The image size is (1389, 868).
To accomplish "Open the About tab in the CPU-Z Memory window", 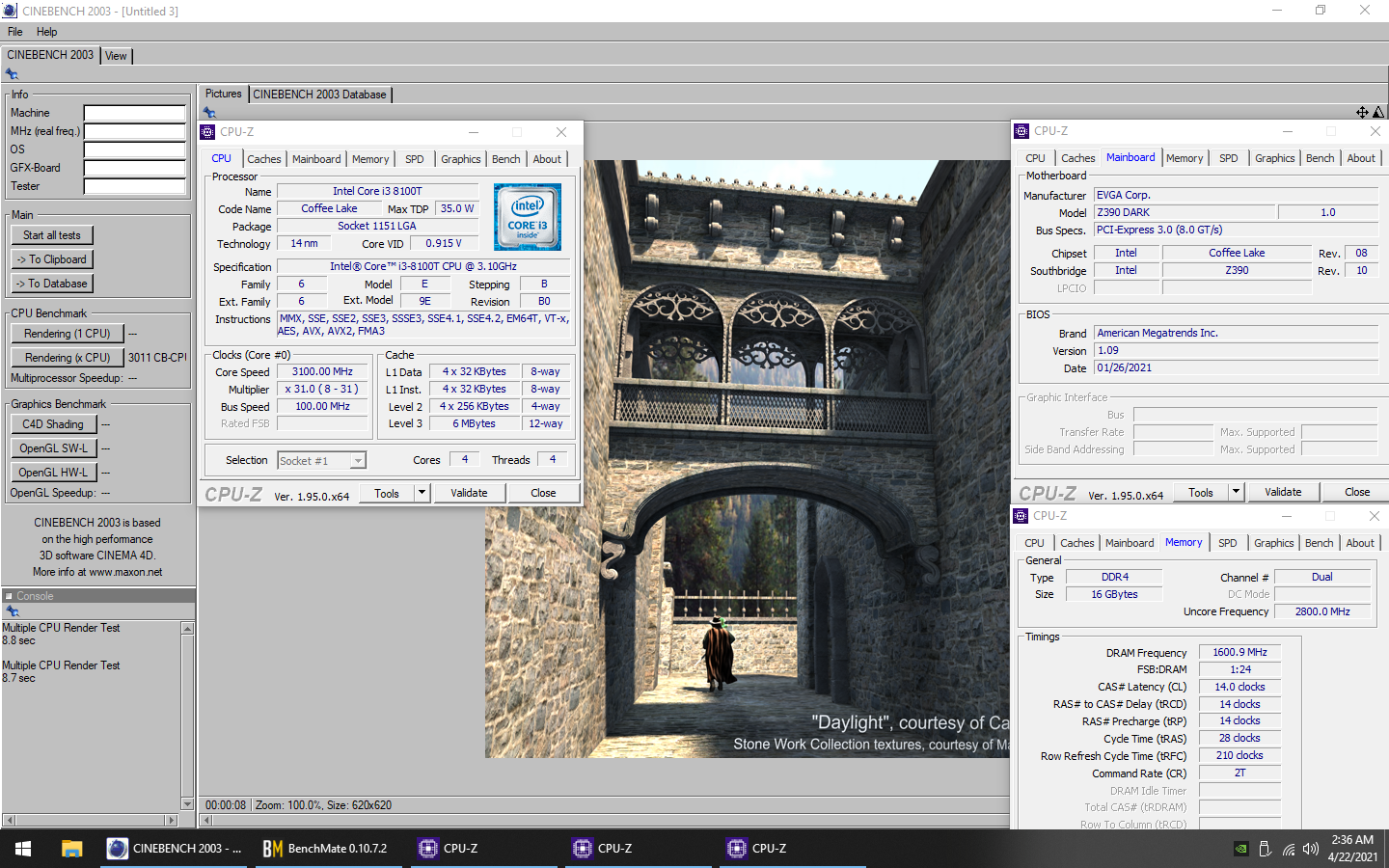I will tap(1360, 543).
